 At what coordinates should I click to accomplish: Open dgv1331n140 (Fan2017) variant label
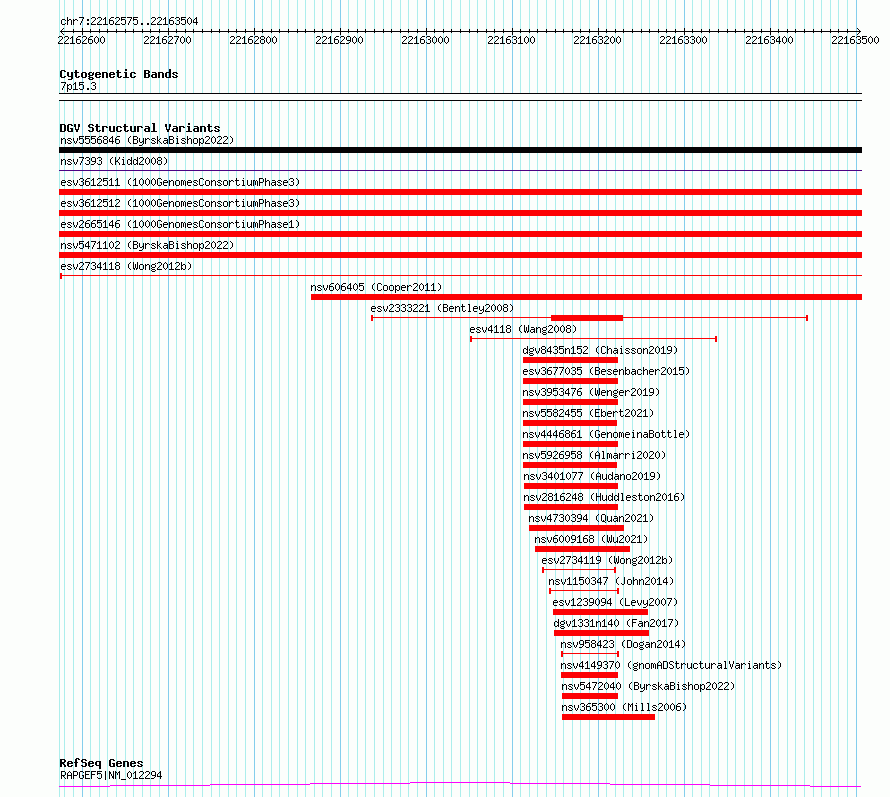(616, 623)
